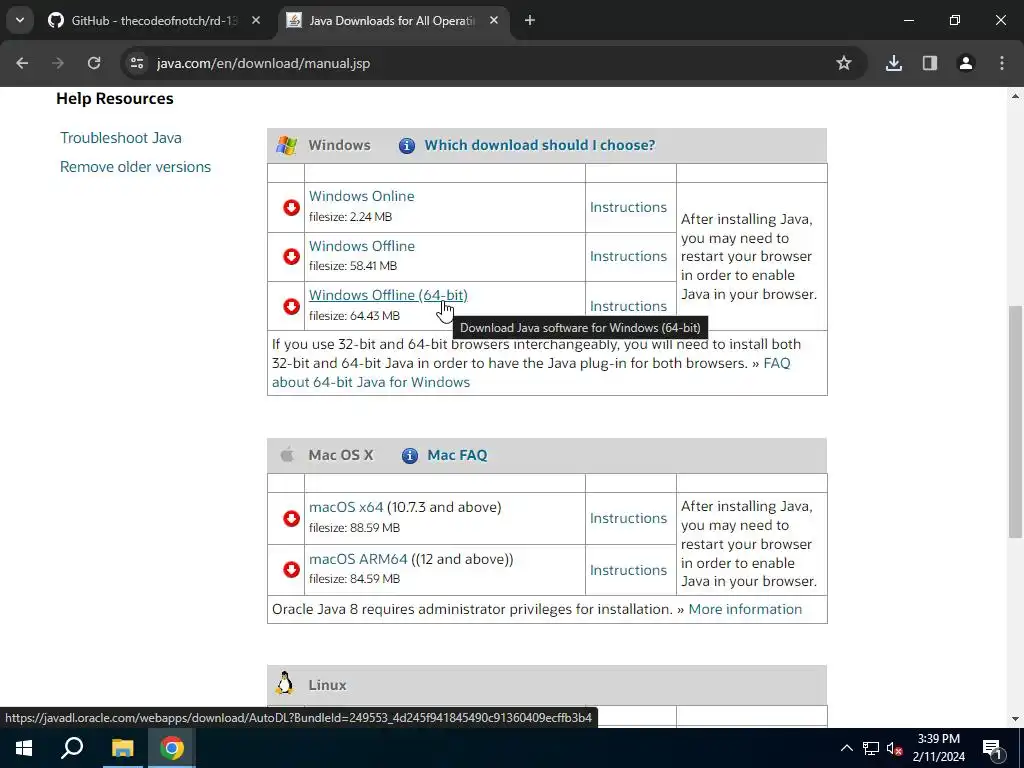Switch to the GitHub thecodeofnotch tab
This screenshot has width=1024, height=768.
pyautogui.click(x=155, y=21)
